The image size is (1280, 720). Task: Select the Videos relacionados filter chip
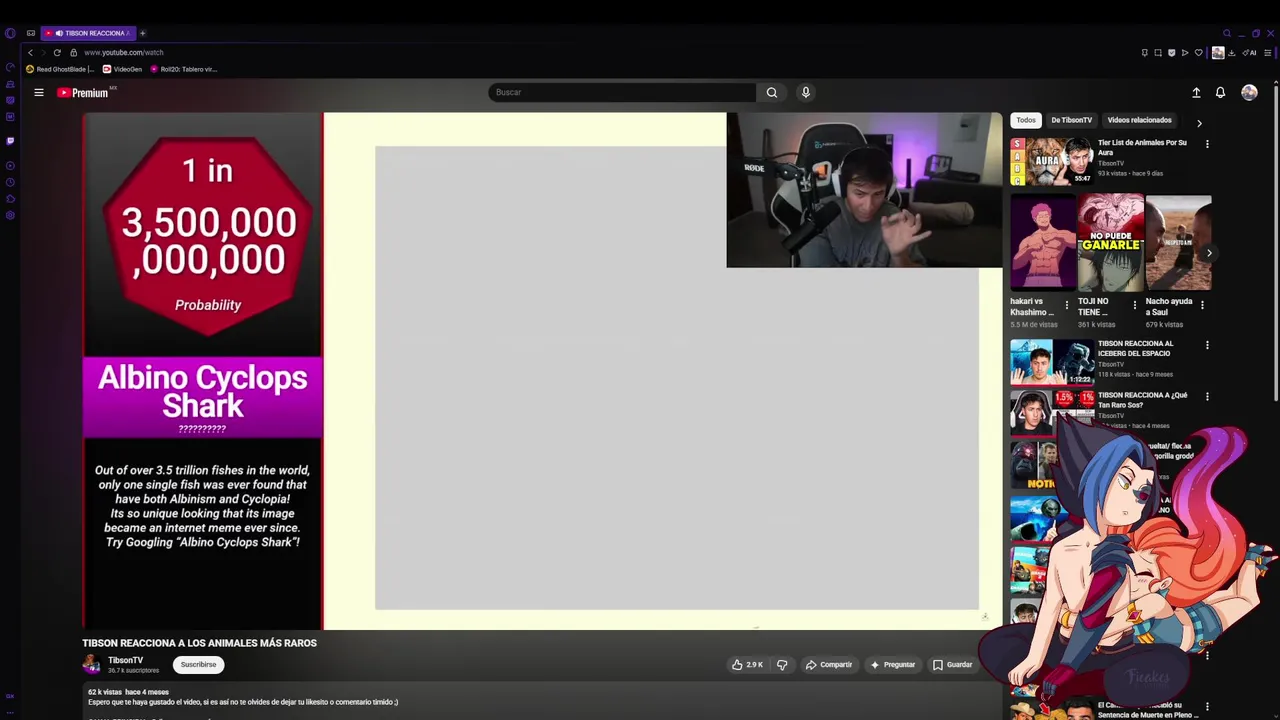pyautogui.click(x=1139, y=120)
